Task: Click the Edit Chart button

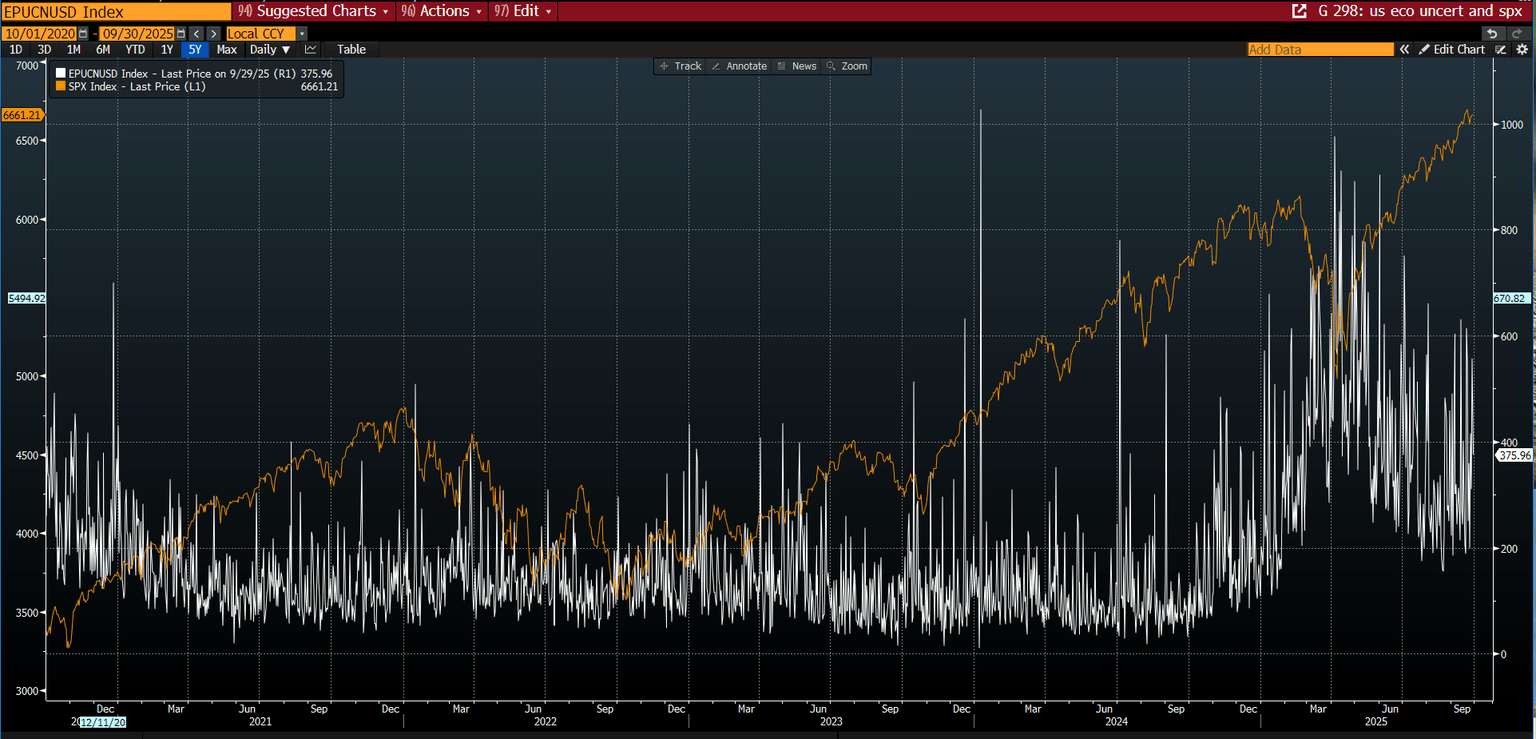Action: (1452, 49)
